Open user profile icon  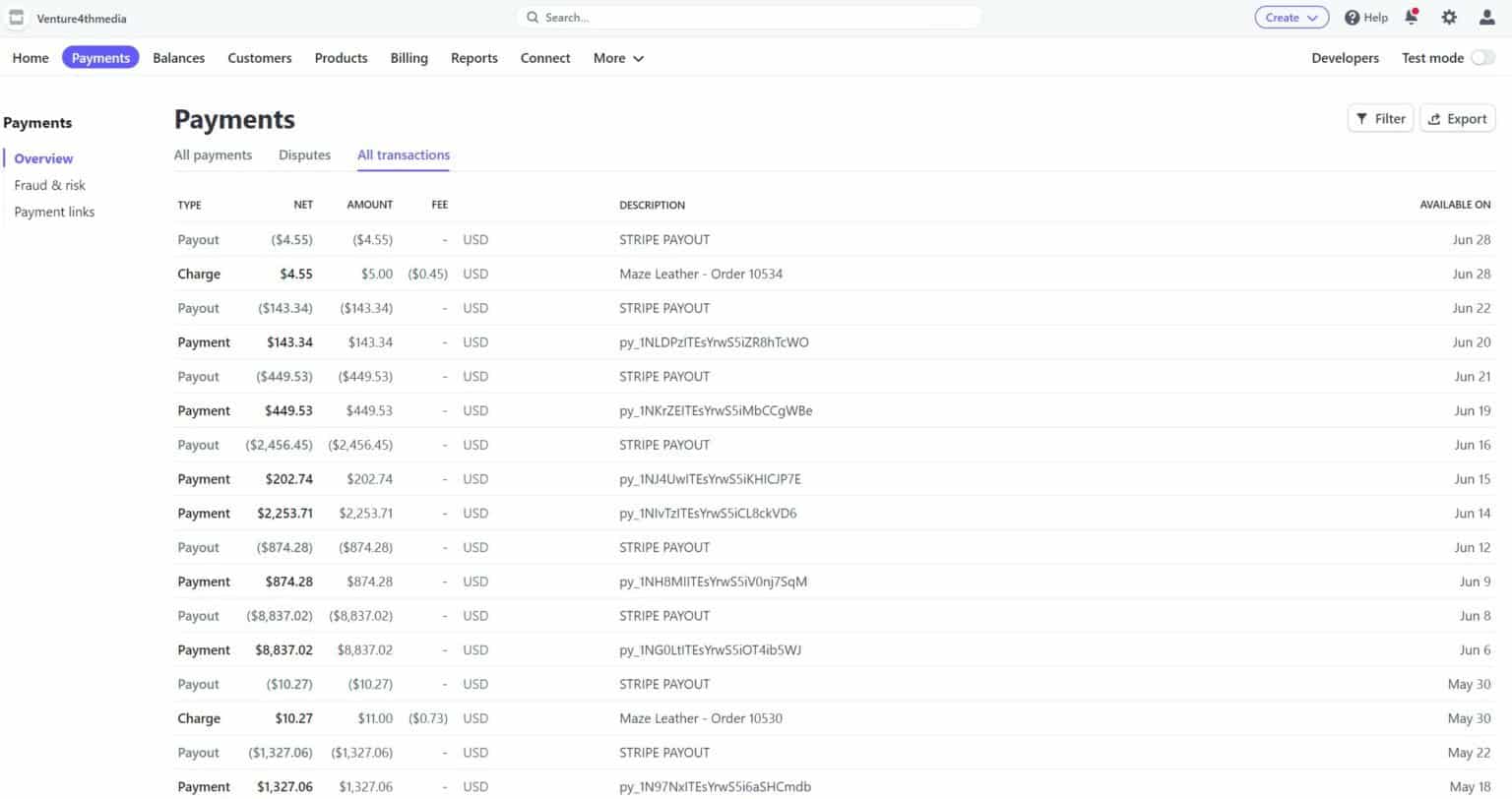(x=1486, y=17)
